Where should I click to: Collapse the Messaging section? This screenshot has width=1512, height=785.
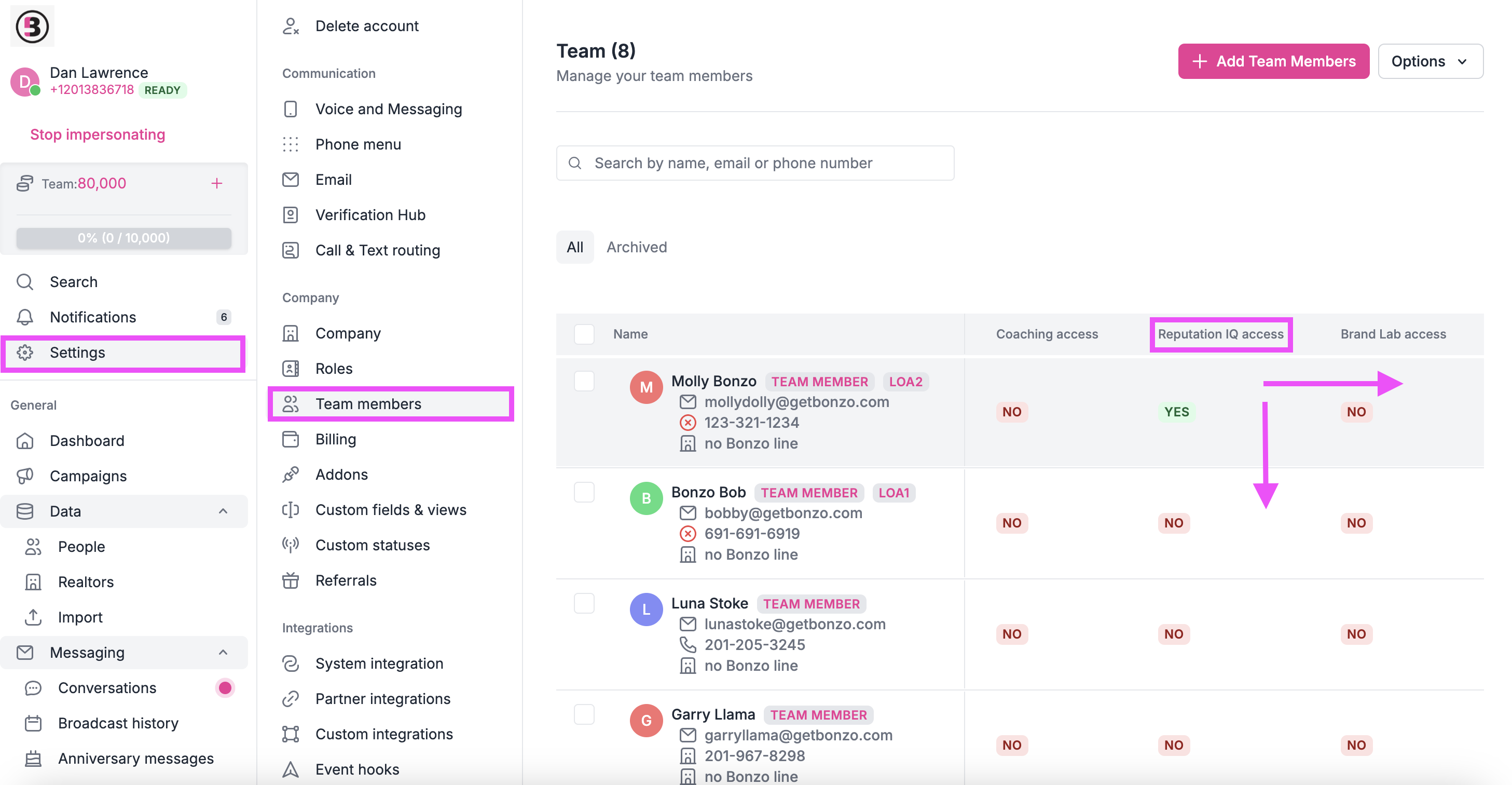pyautogui.click(x=223, y=652)
